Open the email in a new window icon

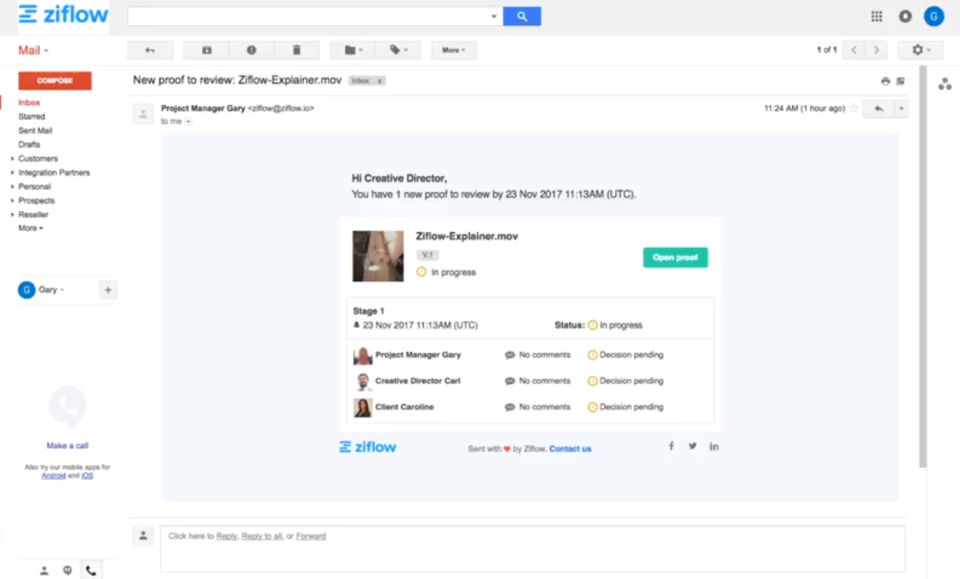click(901, 81)
